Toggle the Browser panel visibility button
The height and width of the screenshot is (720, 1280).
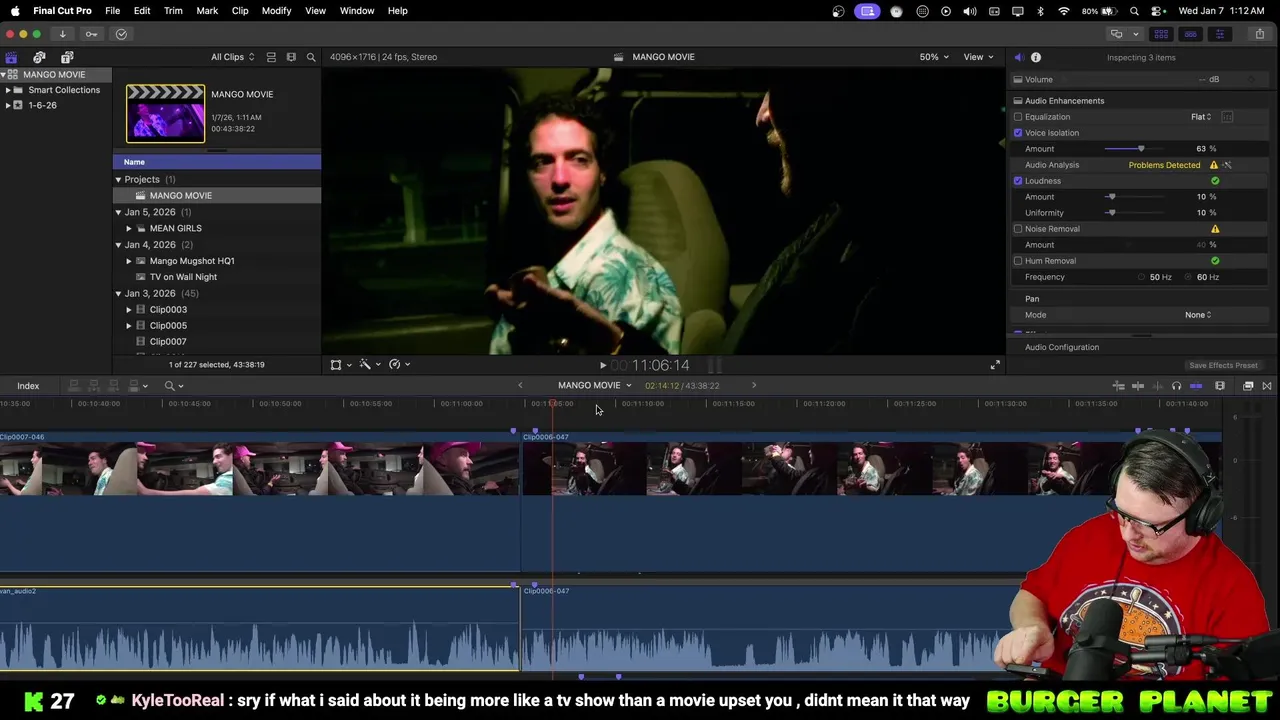[x=1161, y=34]
